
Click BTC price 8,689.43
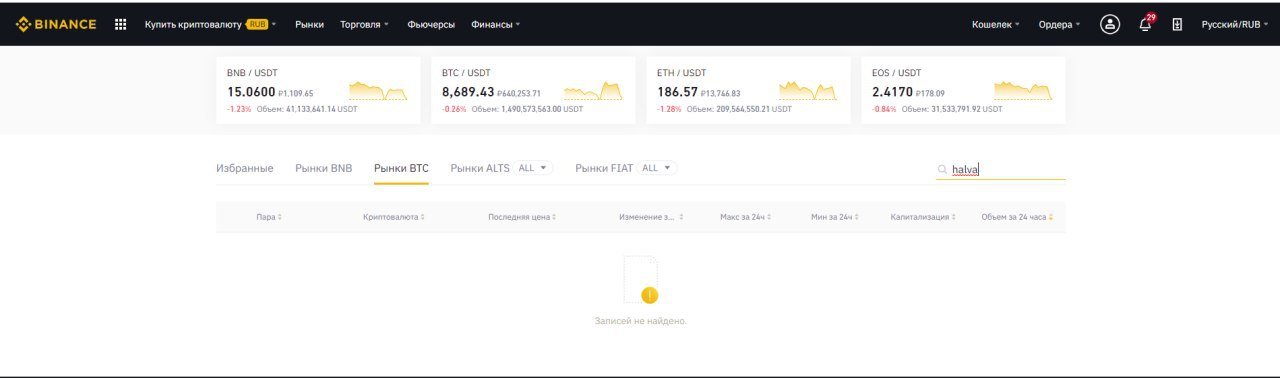(x=468, y=92)
